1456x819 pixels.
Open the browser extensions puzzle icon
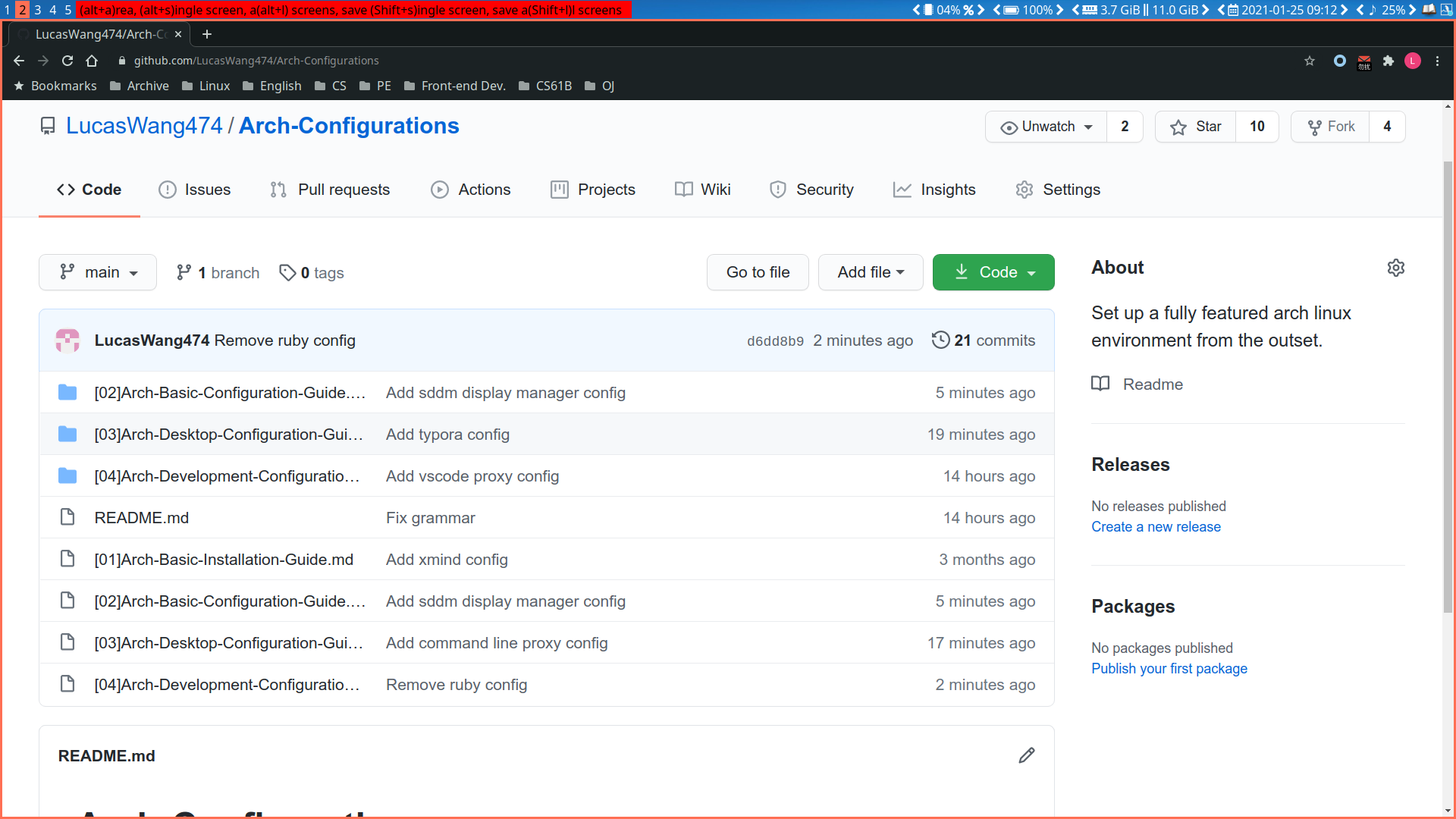pos(1388,61)
